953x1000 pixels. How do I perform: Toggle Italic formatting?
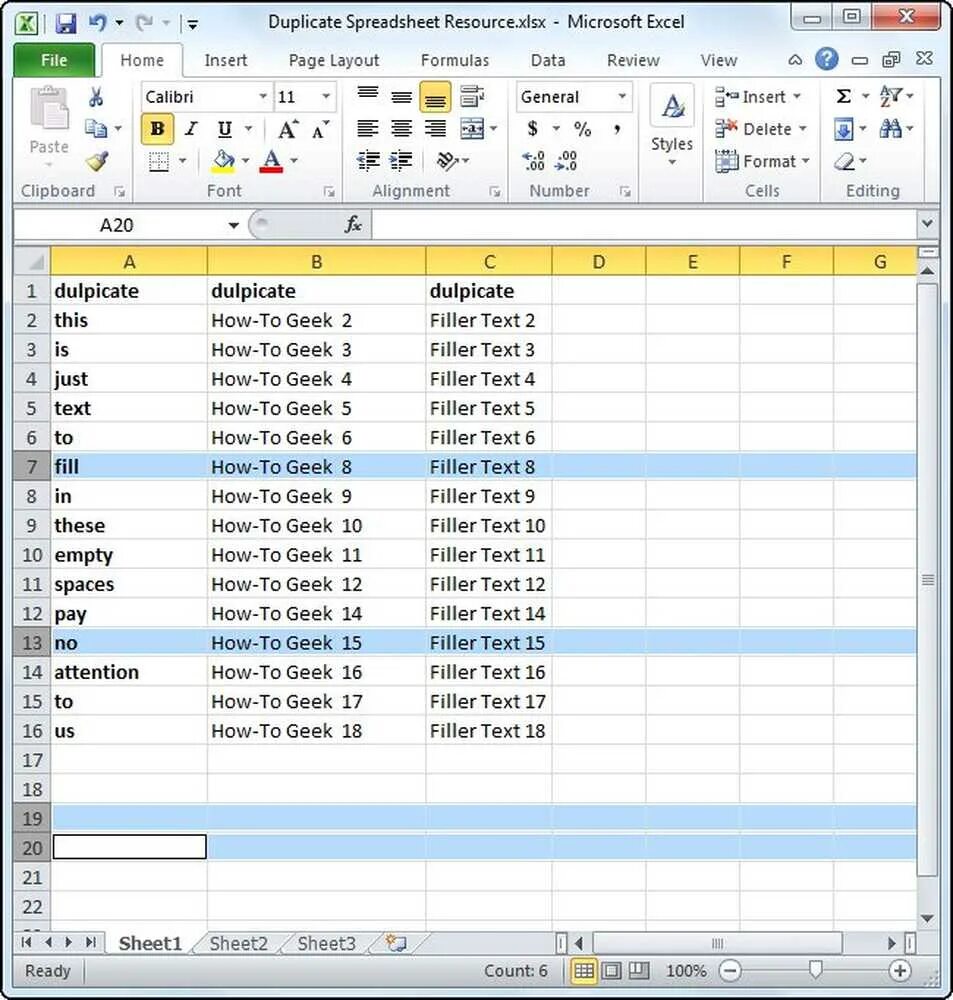191,129
